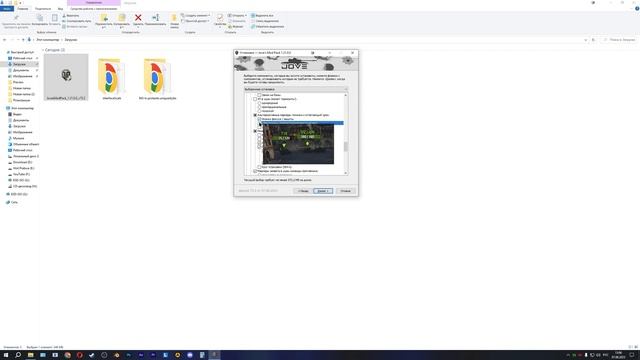This screenshot has height=360, width=640.
Task: Collapse the Сегодня file group
Action: 43,50
